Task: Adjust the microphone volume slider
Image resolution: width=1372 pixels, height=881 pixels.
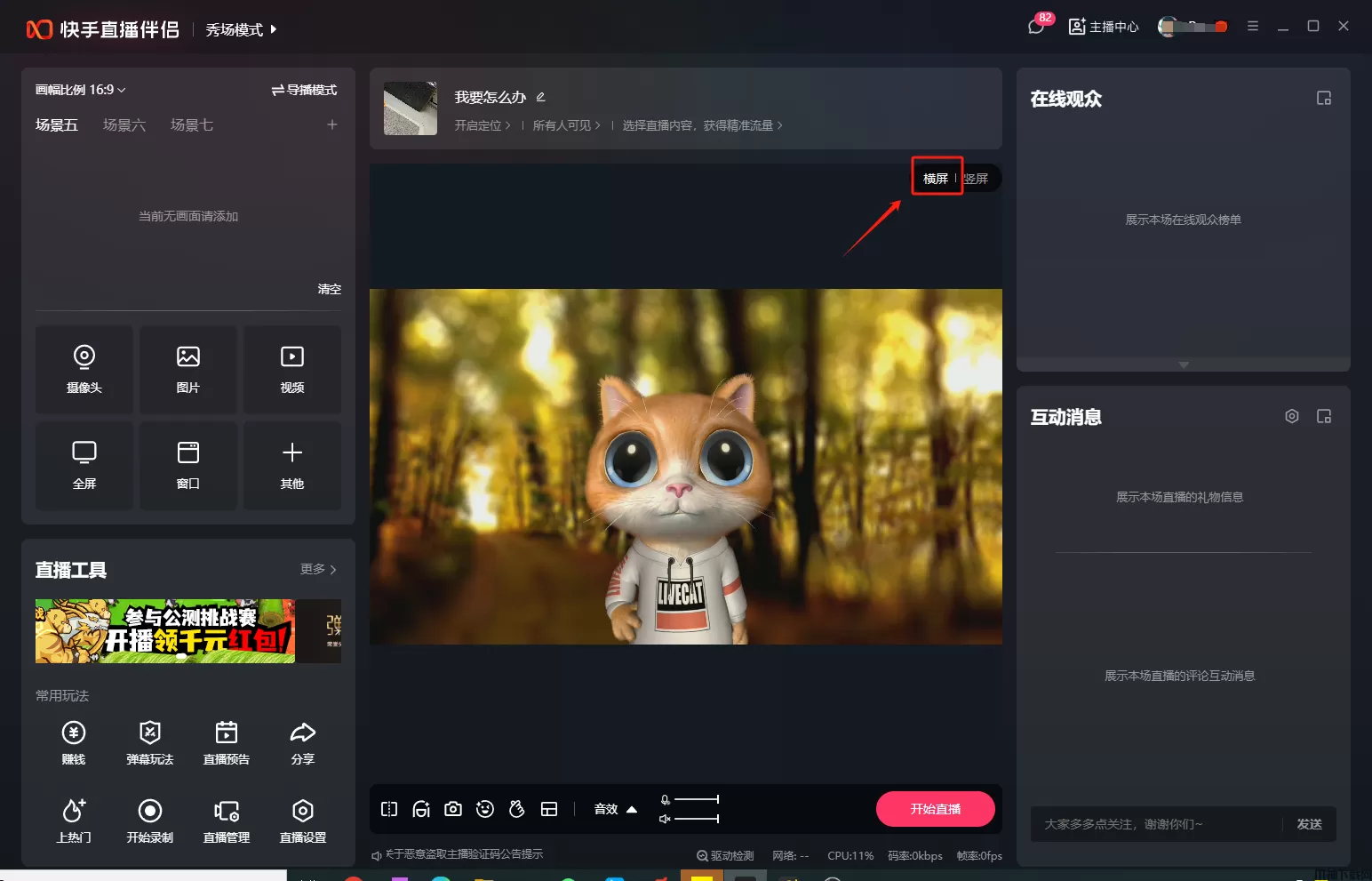Action: click(x=696, y=799)
